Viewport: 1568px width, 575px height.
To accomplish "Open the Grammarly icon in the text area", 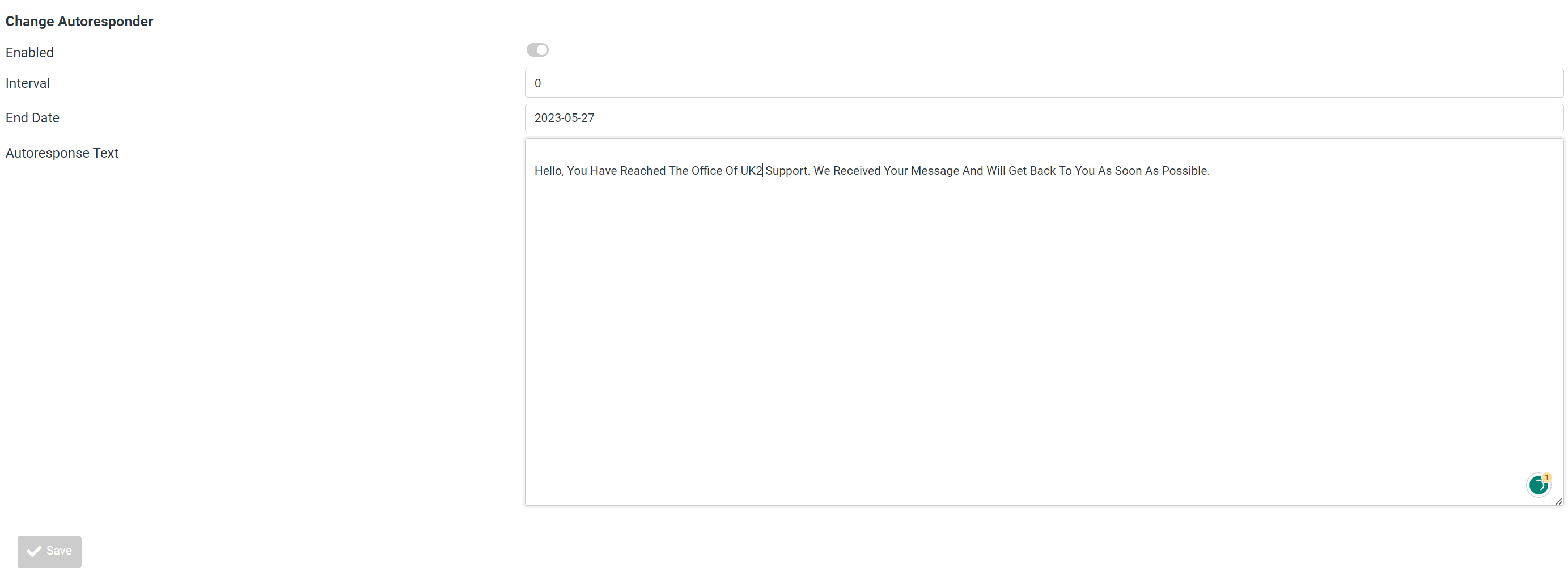I will click(1538, 485).
